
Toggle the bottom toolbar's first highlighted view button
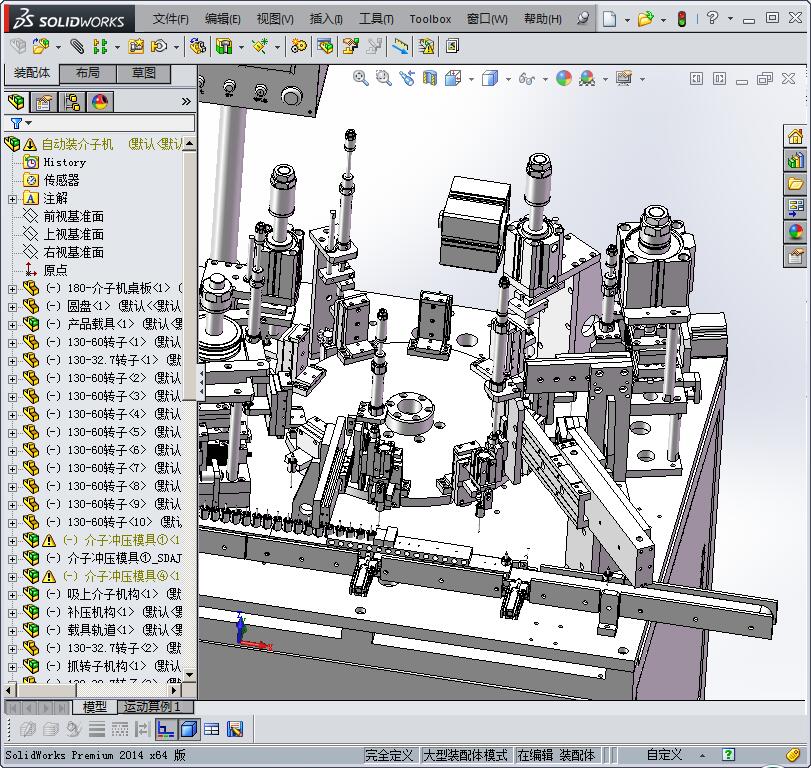[166, 729]
